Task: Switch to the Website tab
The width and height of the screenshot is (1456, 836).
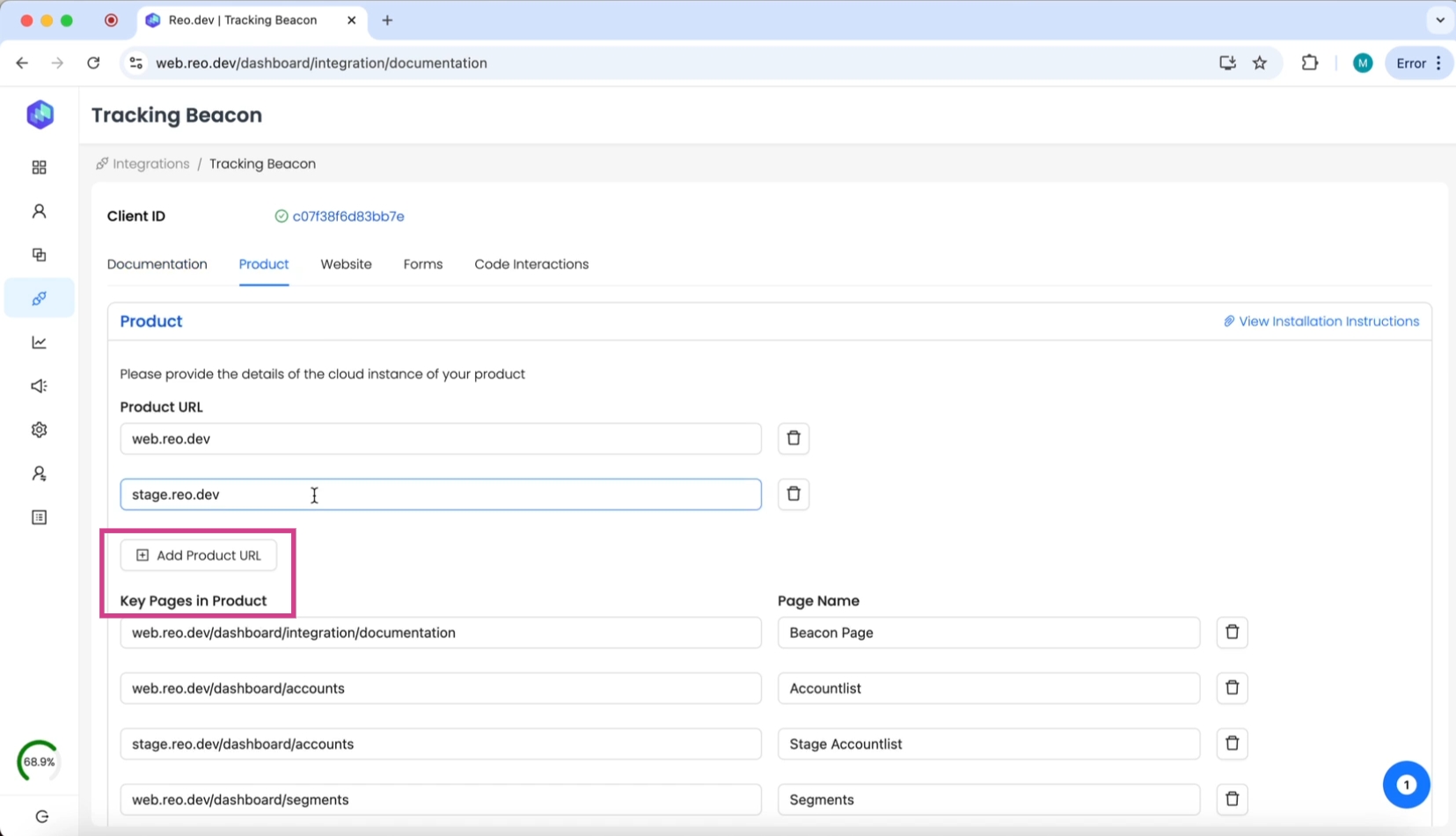Action: [346, 264]
